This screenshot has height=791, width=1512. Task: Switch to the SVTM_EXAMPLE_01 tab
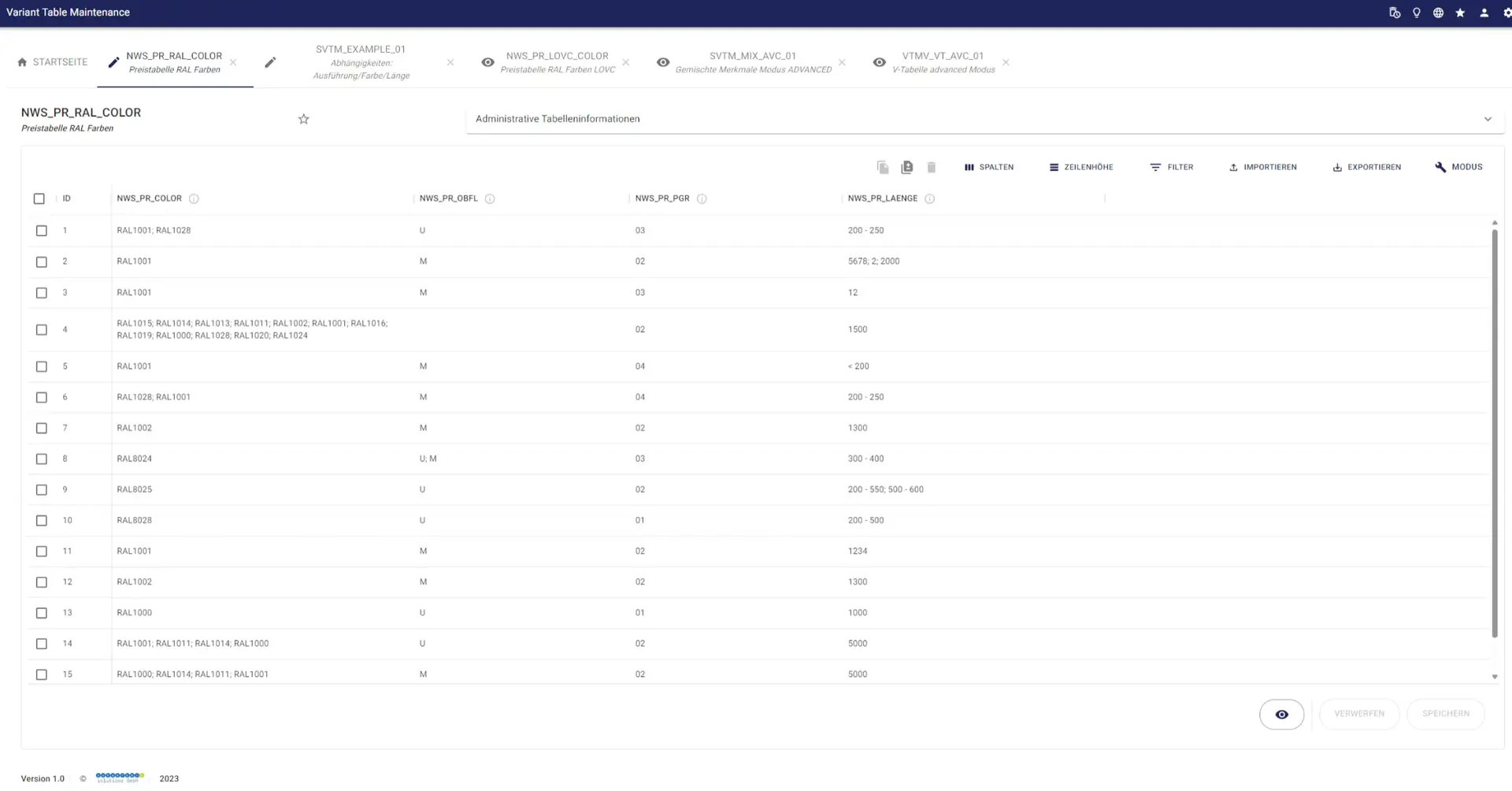point(361,61)
